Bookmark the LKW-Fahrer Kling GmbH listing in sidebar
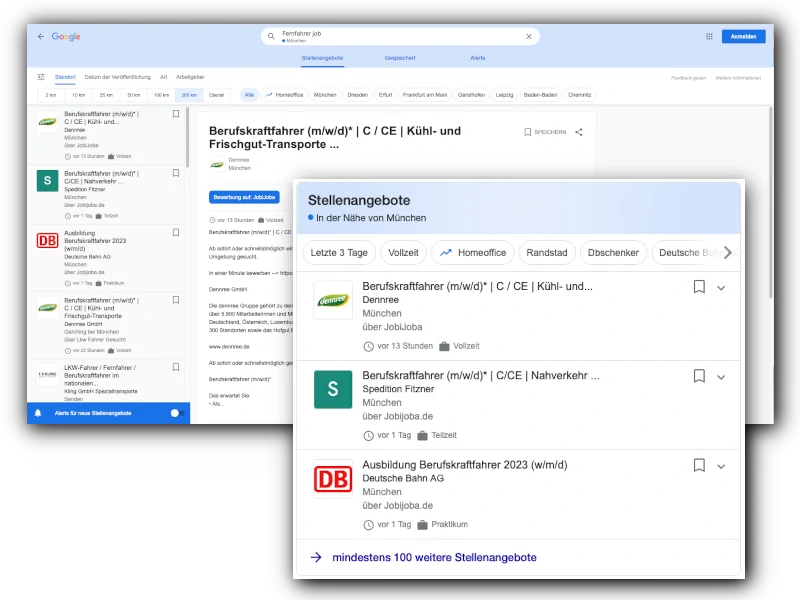This screenshot has height=600, width=800. (x=176, y=369)
